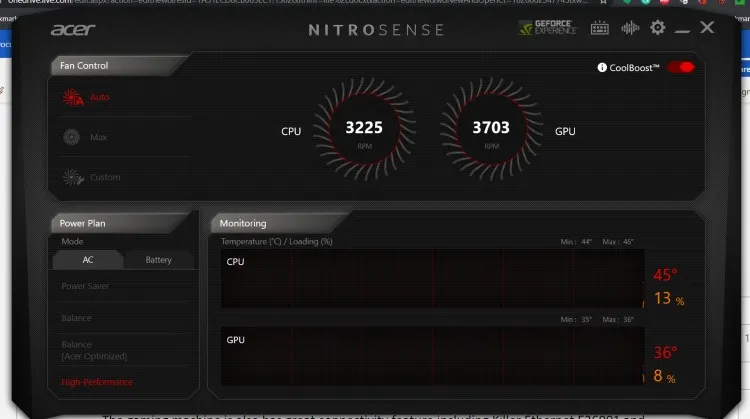Click the CPU Min: 44° value
The width and height of the screenshot is (750, 419).
coord(576,242)
